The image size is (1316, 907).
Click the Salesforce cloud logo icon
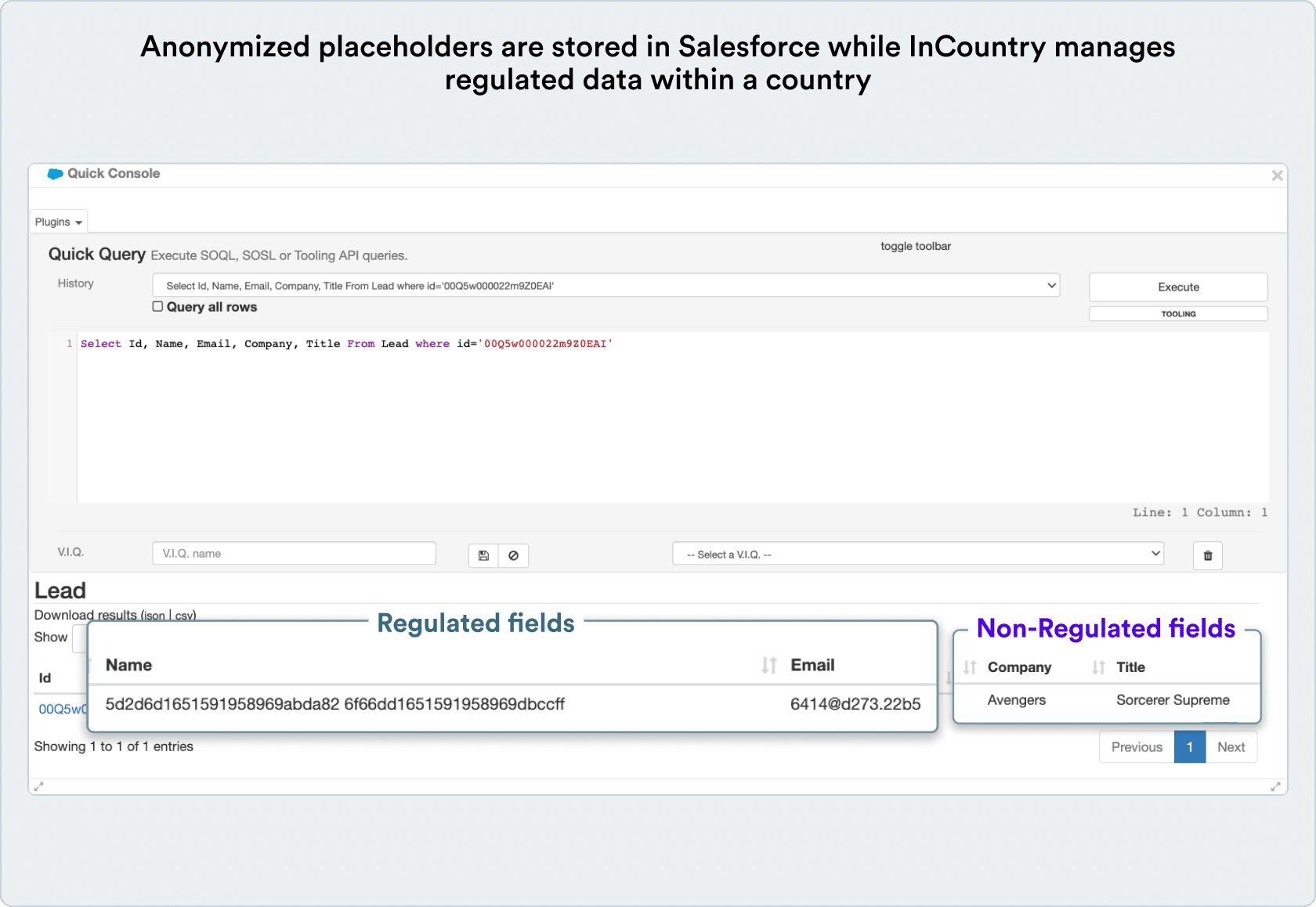tap(55, 174)
